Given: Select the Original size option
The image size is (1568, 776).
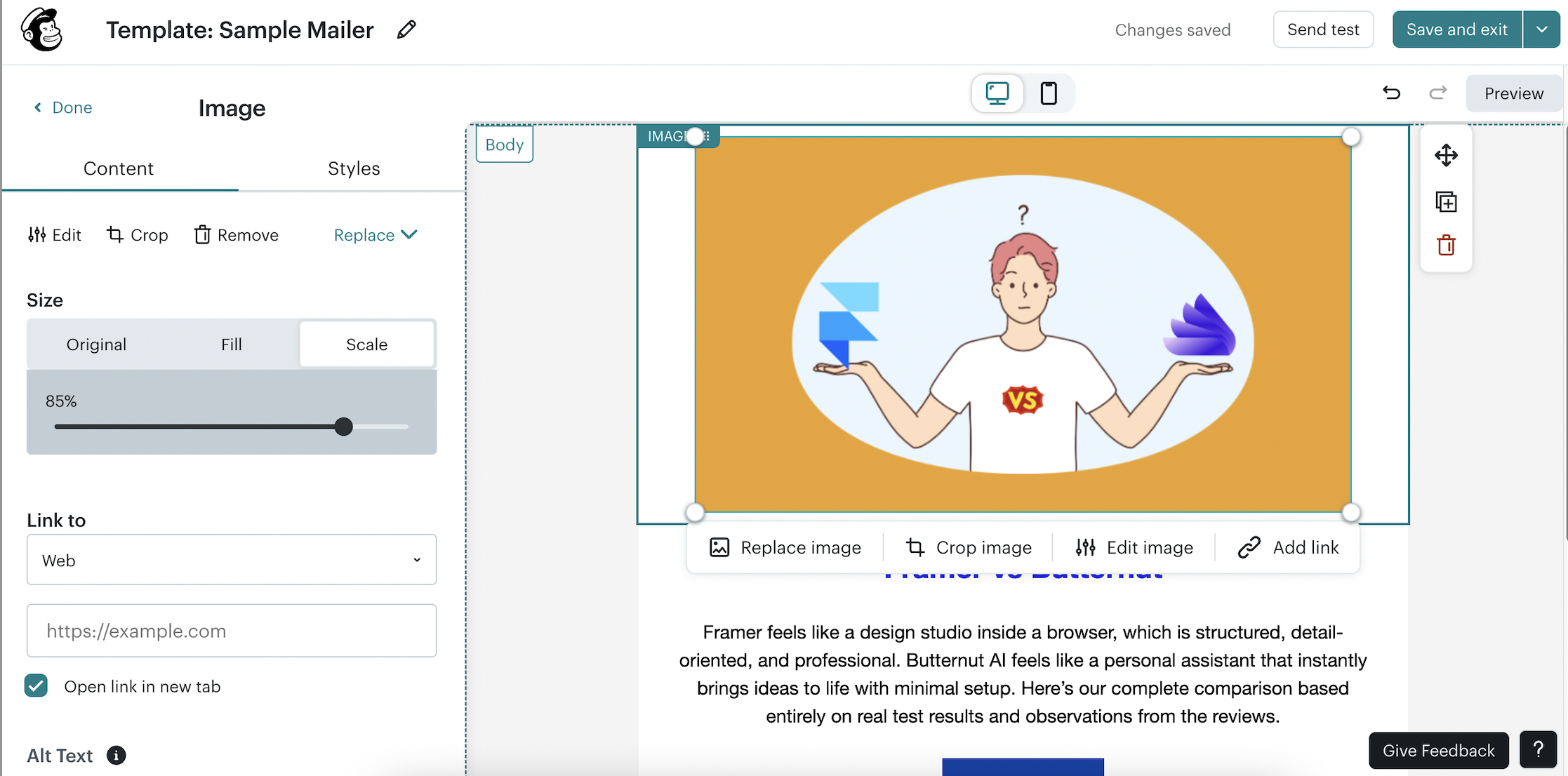Looking at the screenshot, I should point(96,344).
